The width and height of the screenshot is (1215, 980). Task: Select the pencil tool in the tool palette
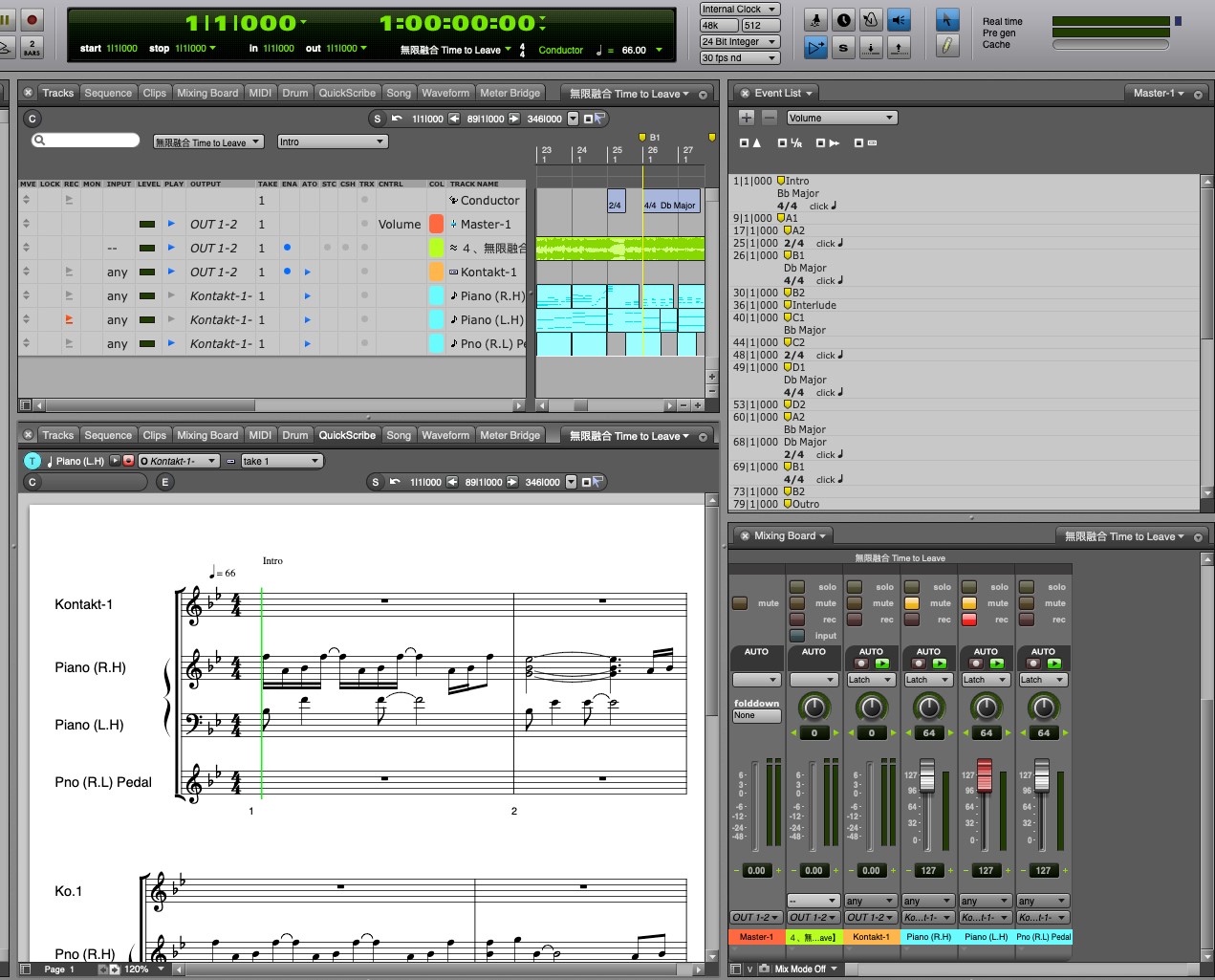point(946,46)
